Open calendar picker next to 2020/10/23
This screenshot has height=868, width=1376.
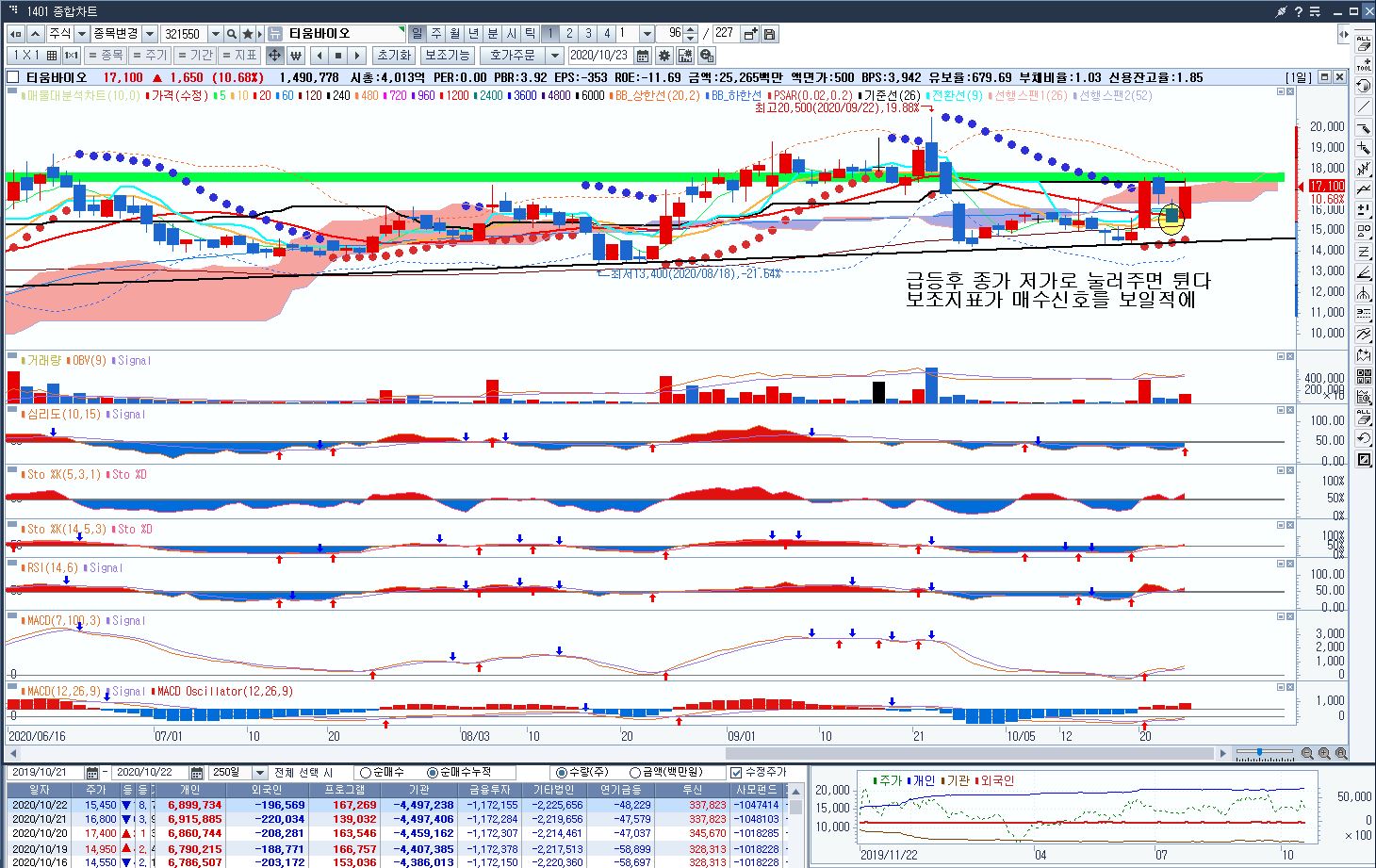tap(643, 56)
